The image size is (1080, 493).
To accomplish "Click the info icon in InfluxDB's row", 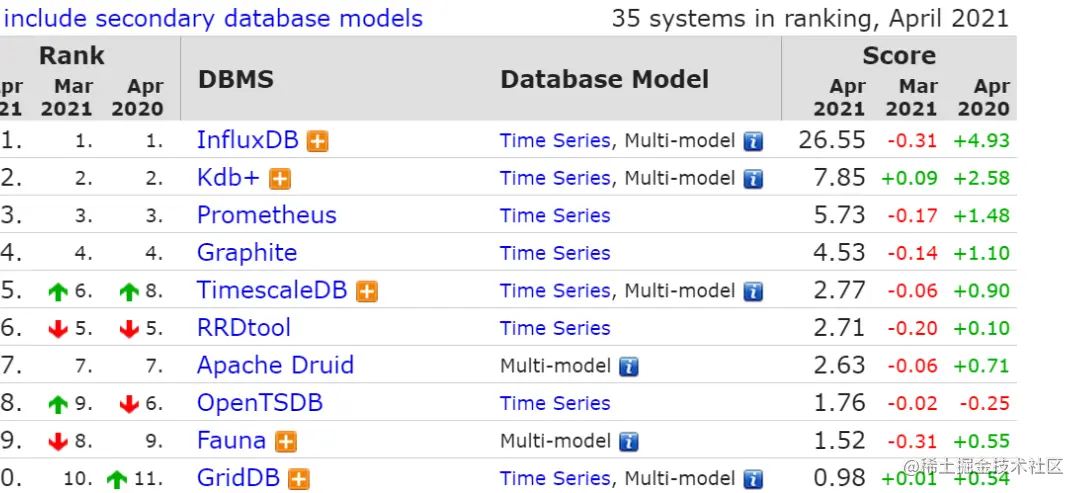I will tap(753, 141).
